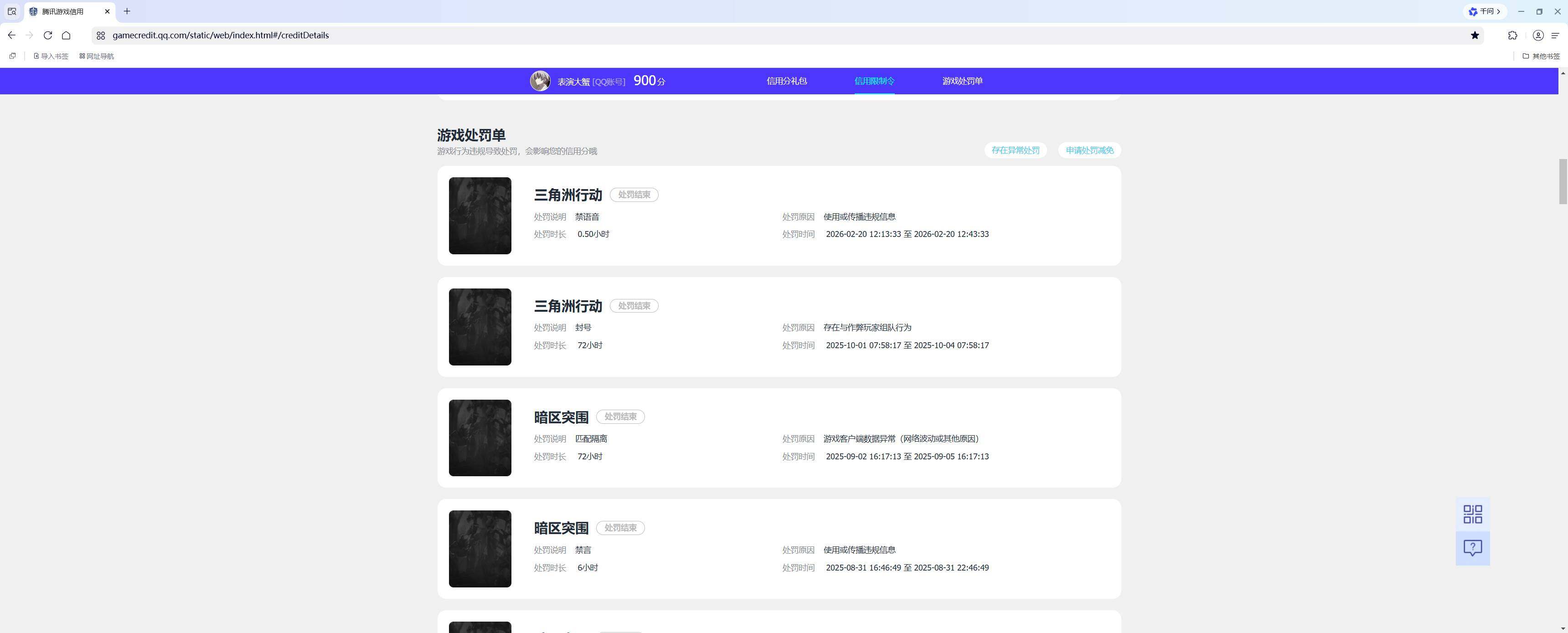Screen dimensions: 1568x633
Task: Open the QR code floating button
Action: click(1472, 515)
